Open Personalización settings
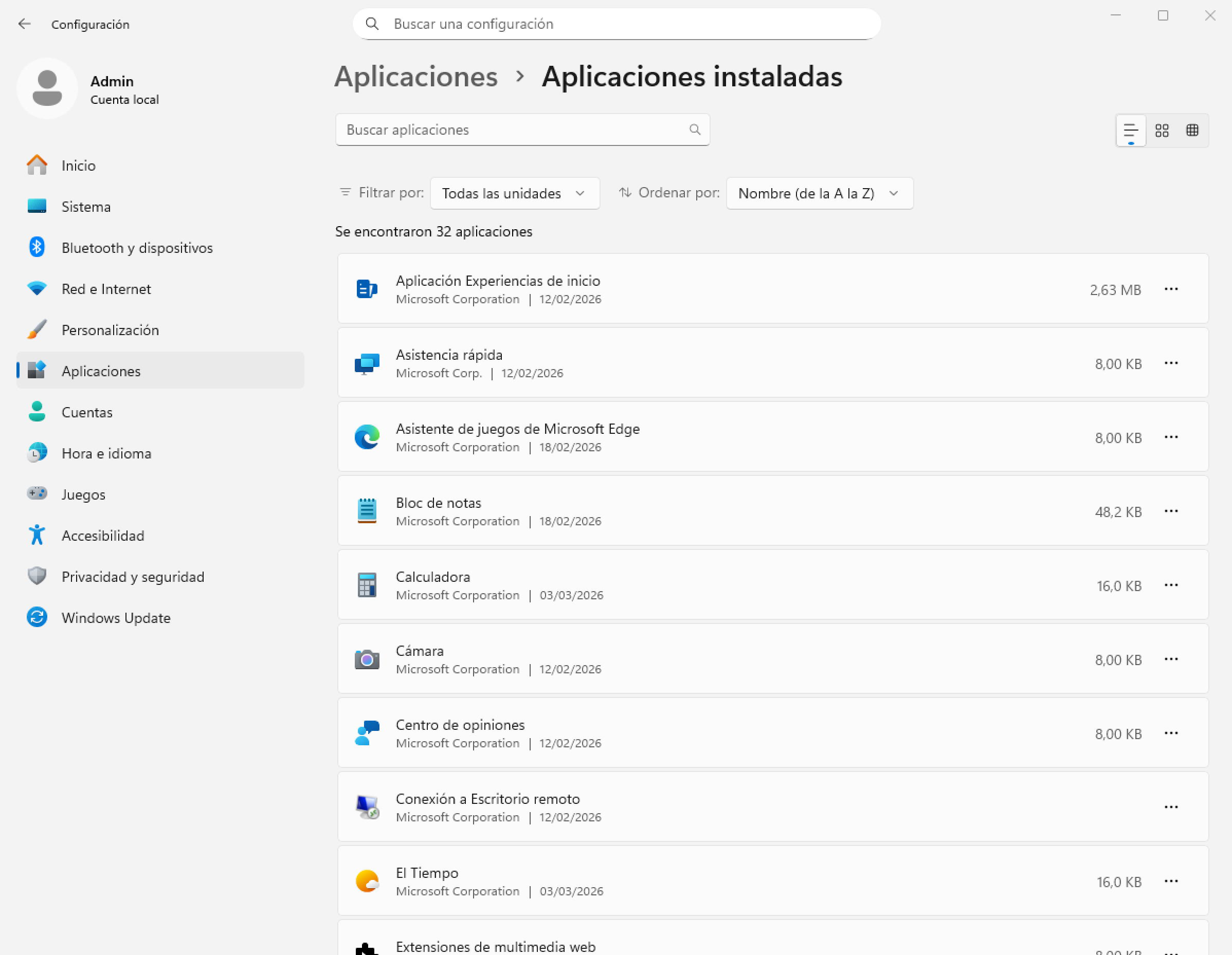This screenshot has width=1232, height=955. coord(160,330)
